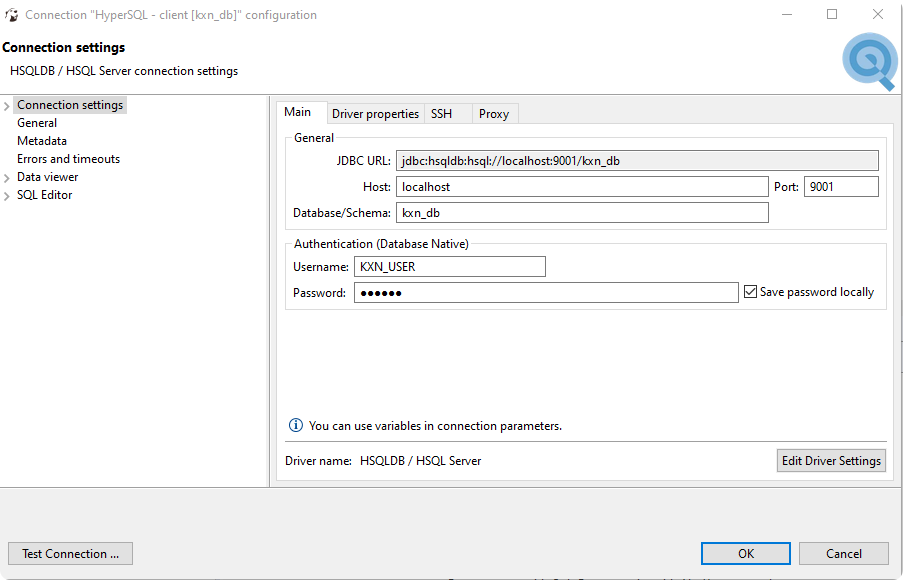
Task: Click the info icon beside variables hint
Action: pos(295,426)
